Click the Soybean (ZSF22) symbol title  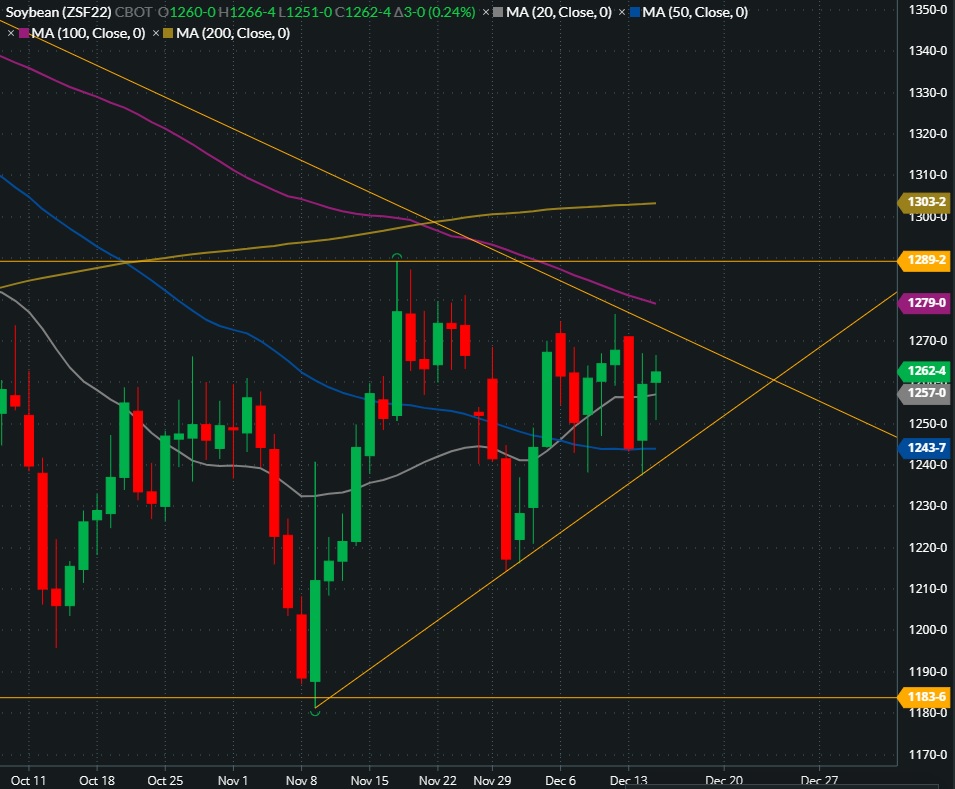point(55,13)
